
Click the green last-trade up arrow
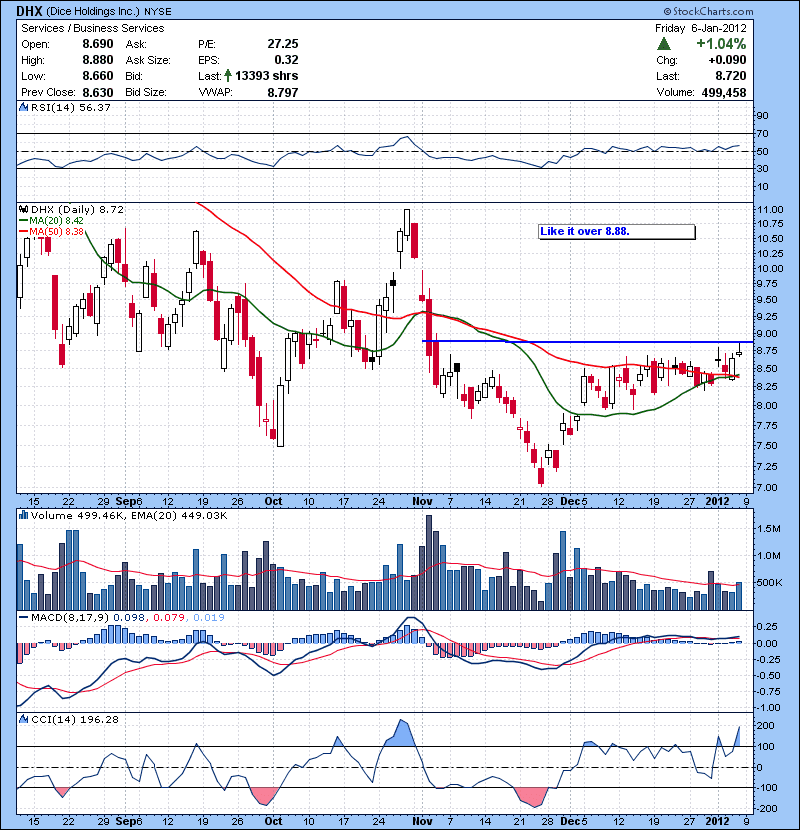(228, 76)
